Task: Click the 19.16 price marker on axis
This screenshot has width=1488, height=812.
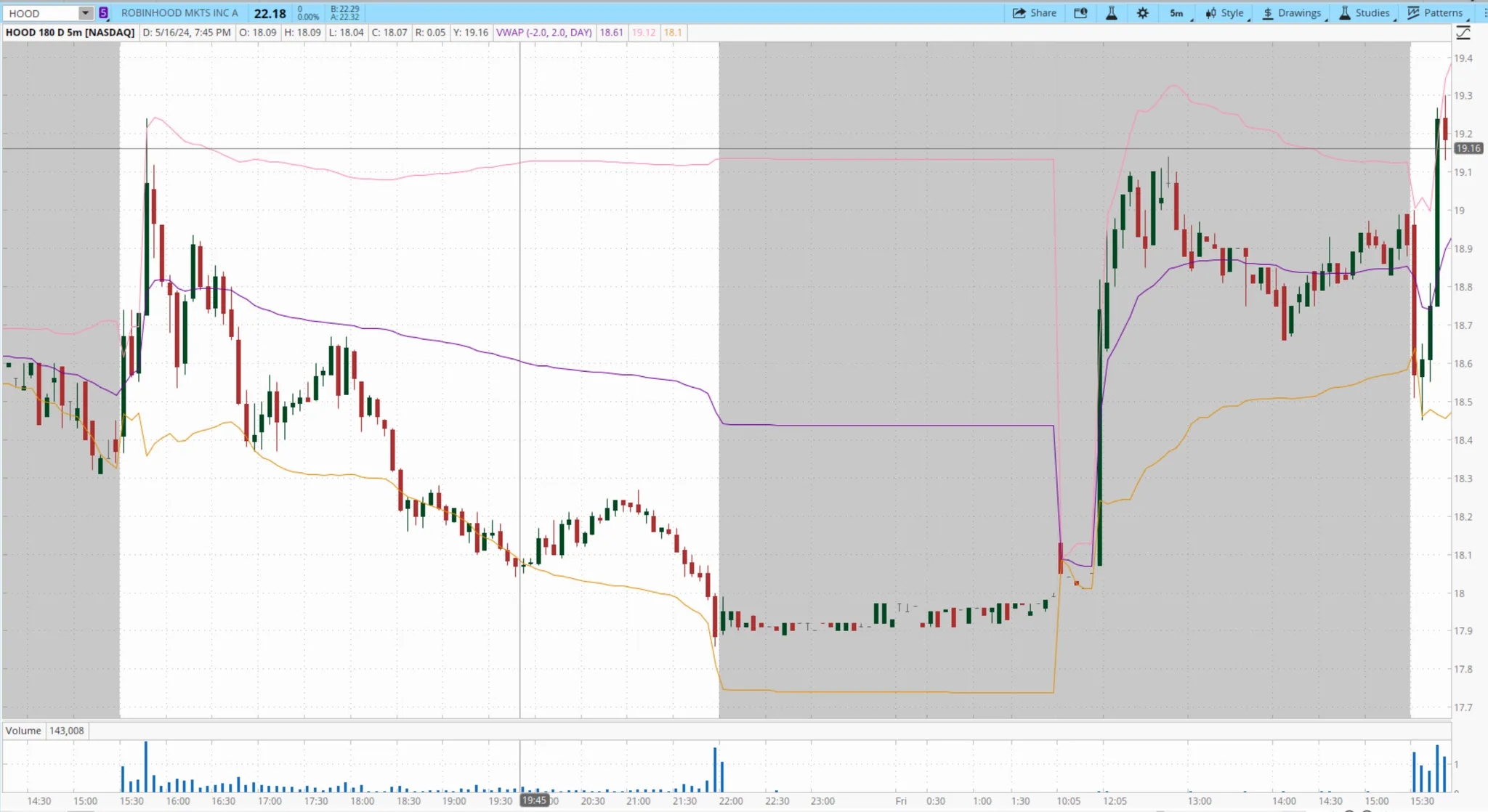Action: click(1468, 148)
